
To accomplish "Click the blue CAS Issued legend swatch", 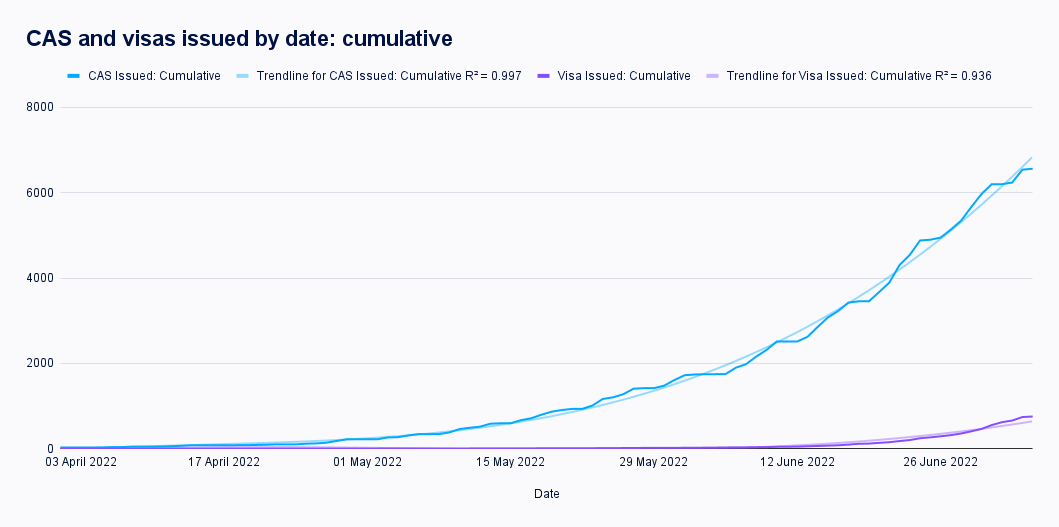I will [73, 76].
